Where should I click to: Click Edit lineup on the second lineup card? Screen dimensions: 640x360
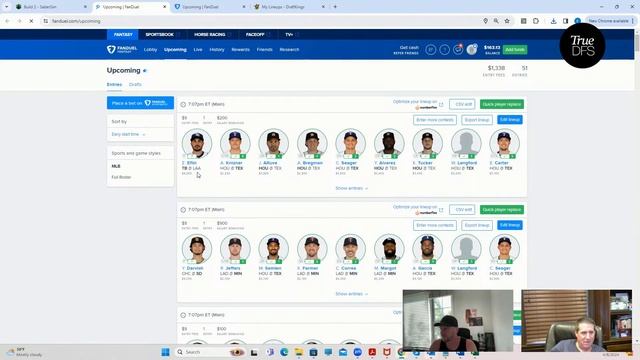(x=510, y=225)
